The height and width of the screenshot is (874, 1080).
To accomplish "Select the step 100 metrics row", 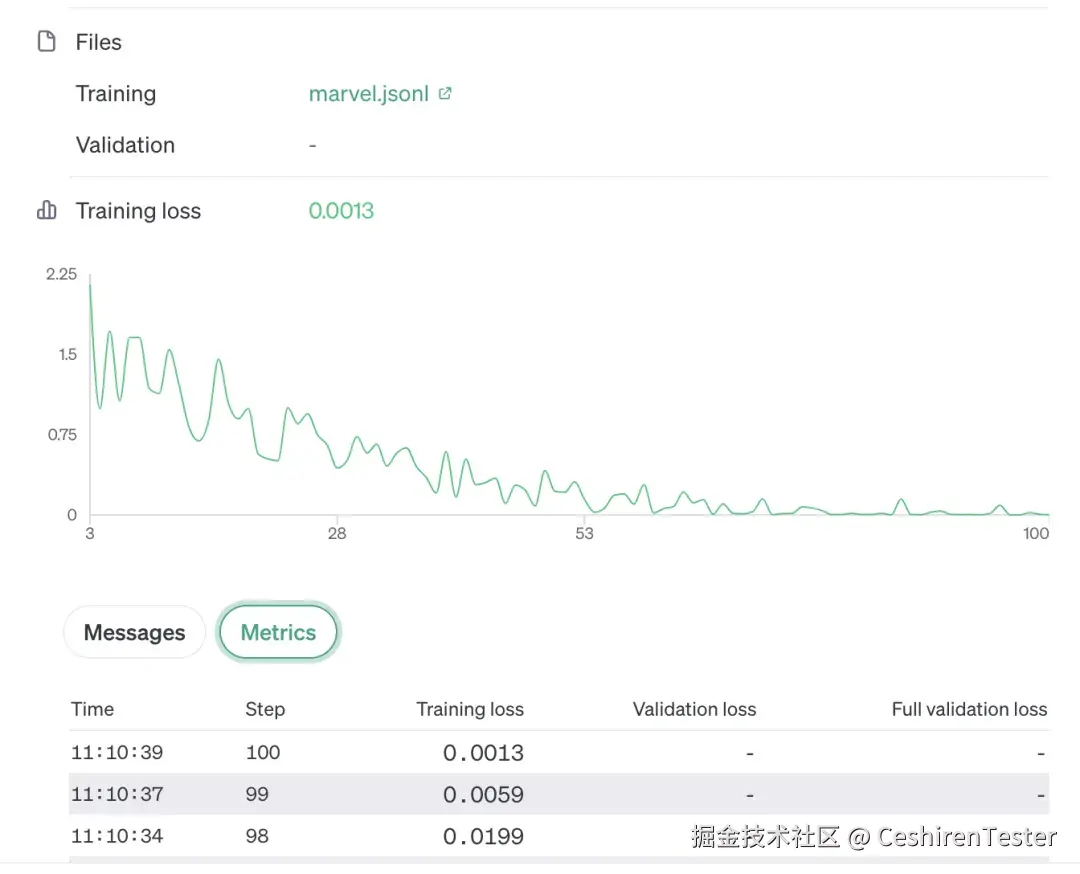I will tap(558, 753).
